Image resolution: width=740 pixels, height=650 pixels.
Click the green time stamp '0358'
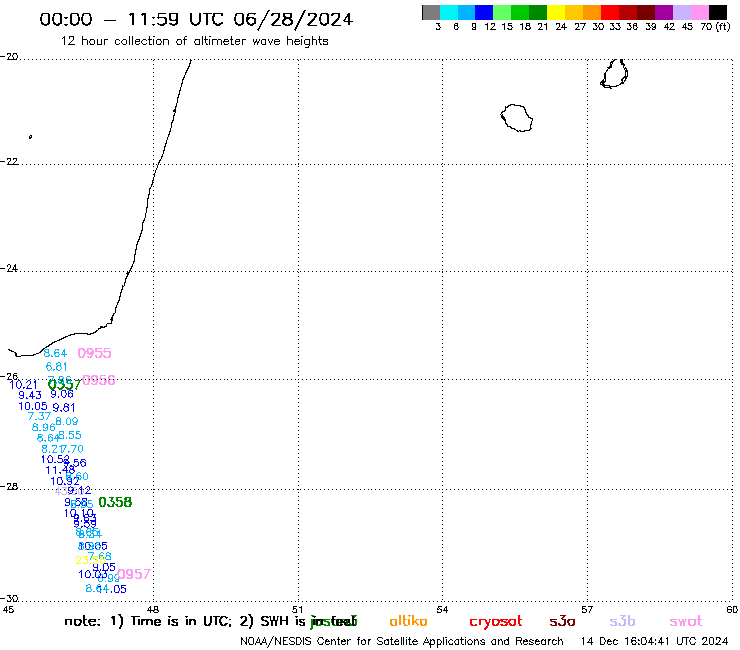tap(115, 502)
